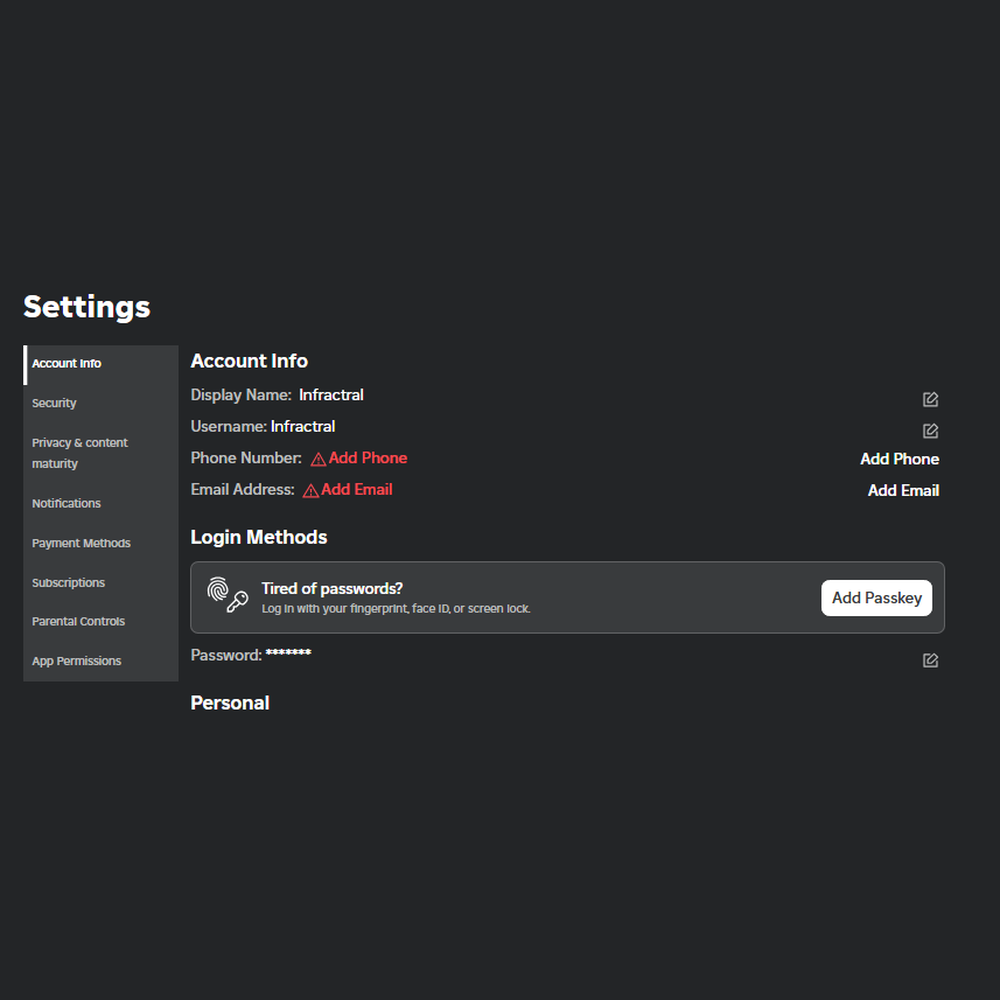The height and width of the screenshot is (1000, 1000).
Task: Click the Add Passkey button
Action: click(876, 598)
